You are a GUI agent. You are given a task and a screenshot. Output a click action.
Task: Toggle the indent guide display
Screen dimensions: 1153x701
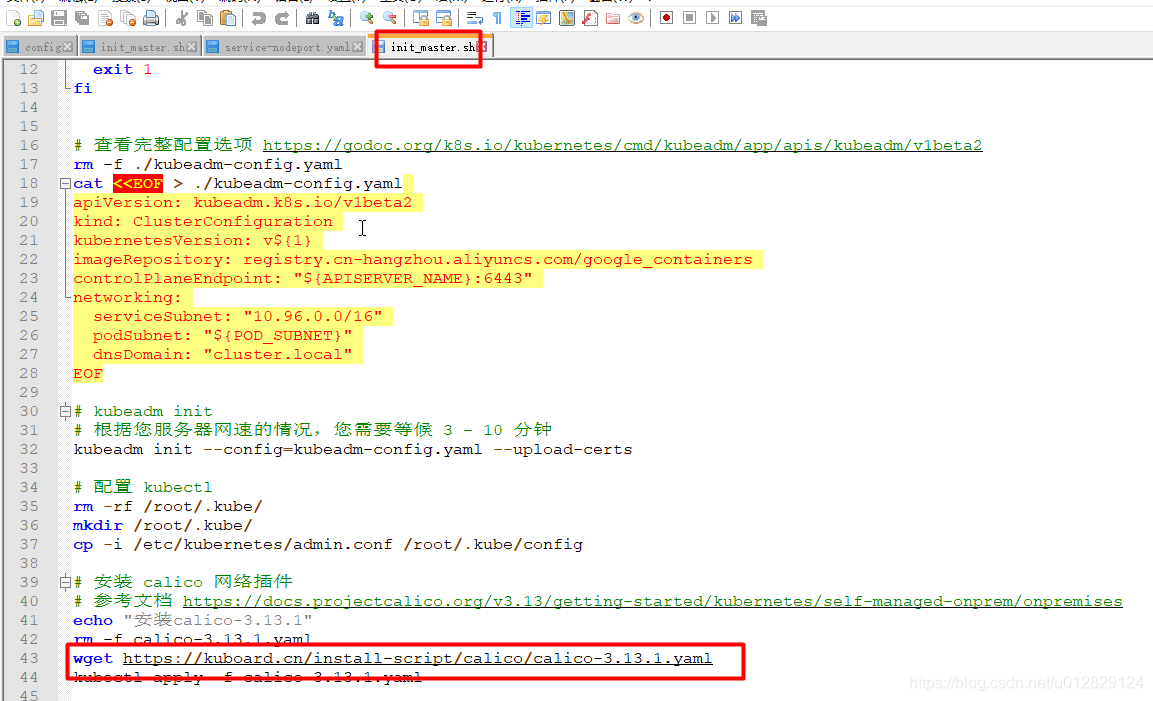click(521, 18)
